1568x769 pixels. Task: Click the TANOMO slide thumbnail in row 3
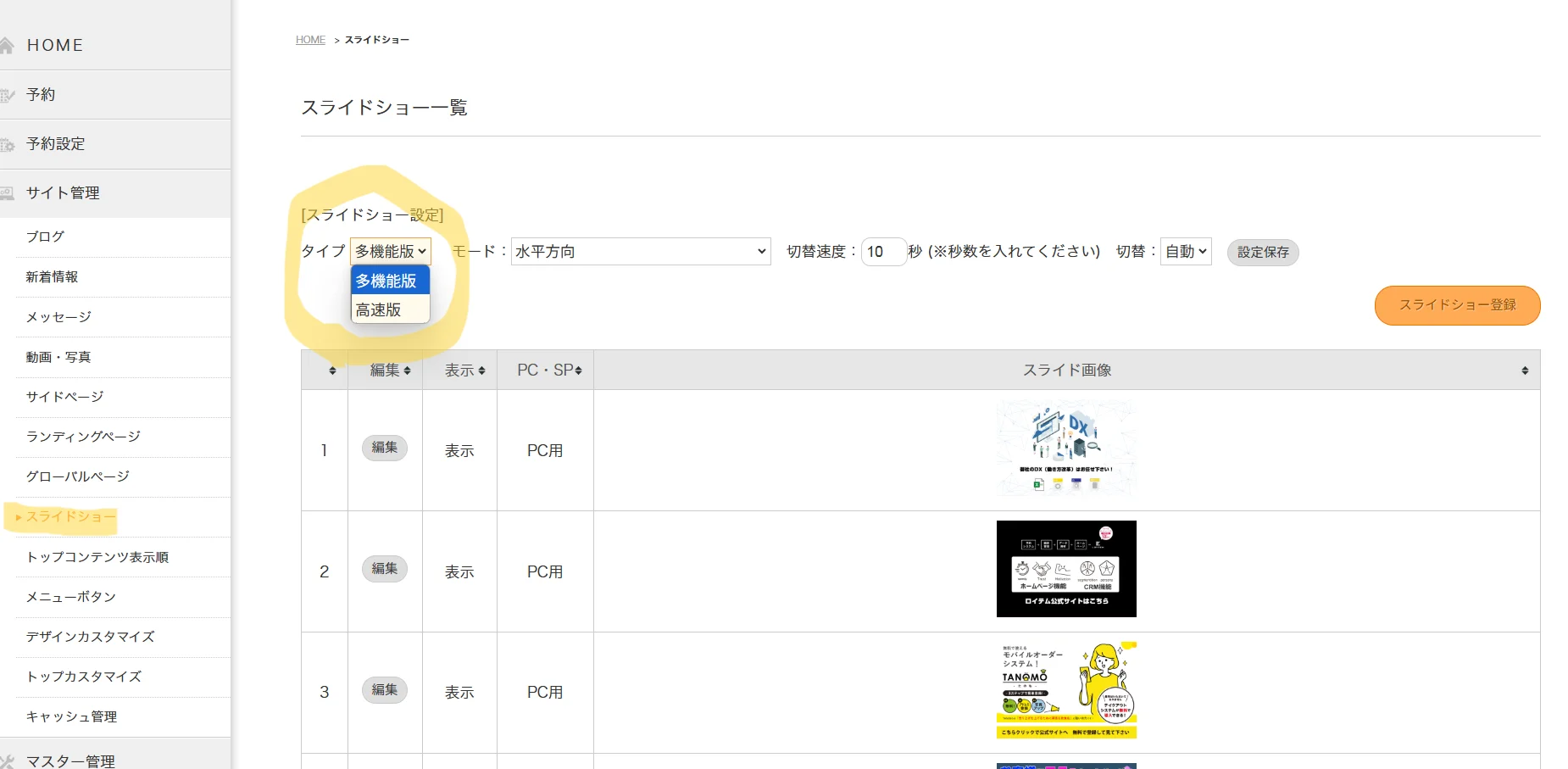1066,690
